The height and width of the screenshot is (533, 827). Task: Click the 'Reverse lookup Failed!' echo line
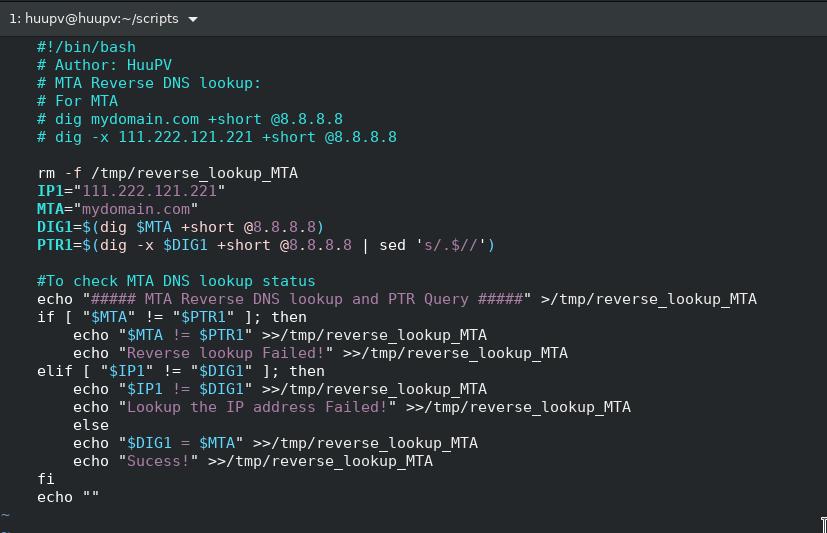point(321,353)
